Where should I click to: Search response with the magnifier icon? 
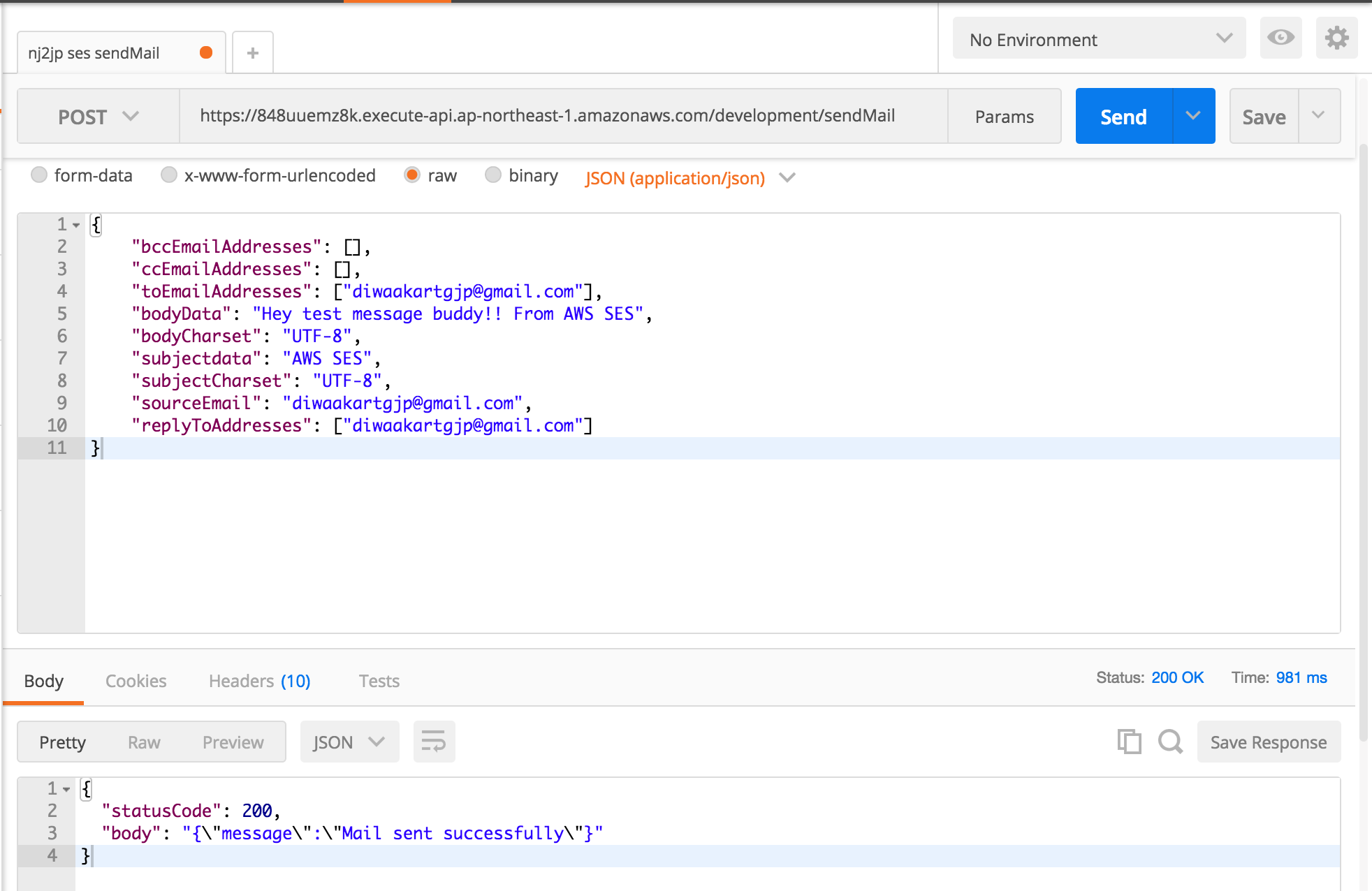[x=1170, y=742]
